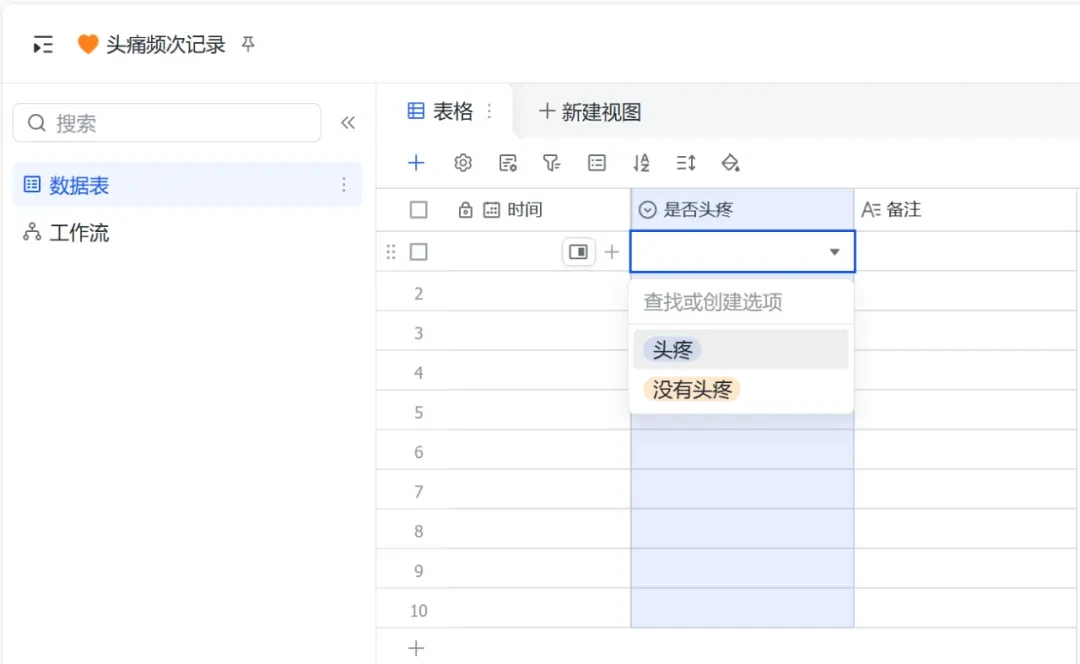Click the 备注 column header
The width and height of the screenshot is (1080, 664).
pos(966,209)
